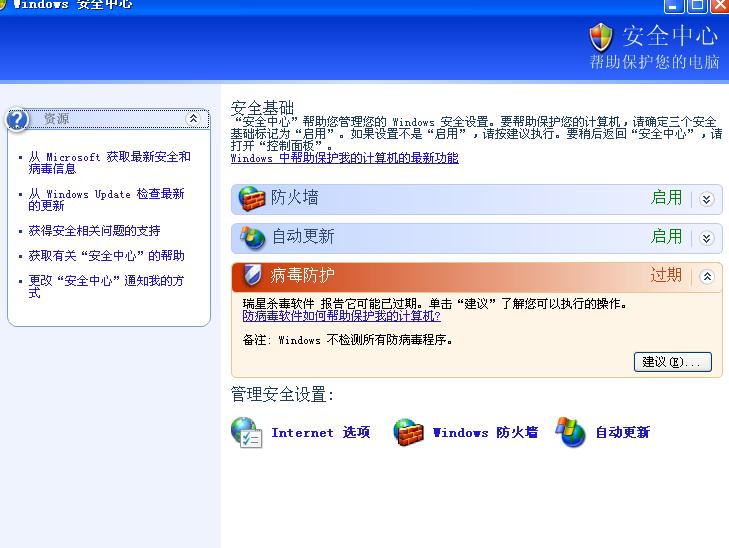The image size is (729, 548).
Task: Click the question mark help icon by 资源
Action: [x=17, y=119]
